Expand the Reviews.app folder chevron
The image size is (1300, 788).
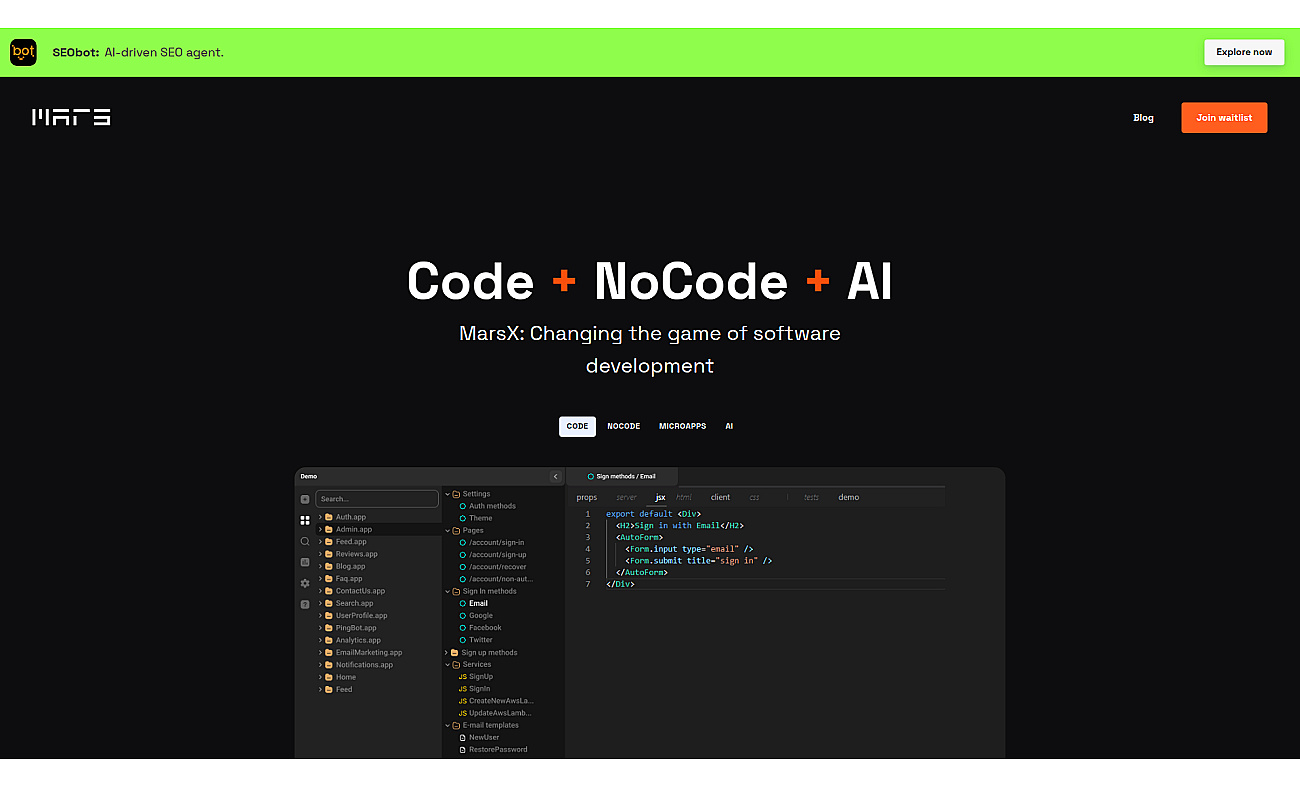[x=320, y=554]
